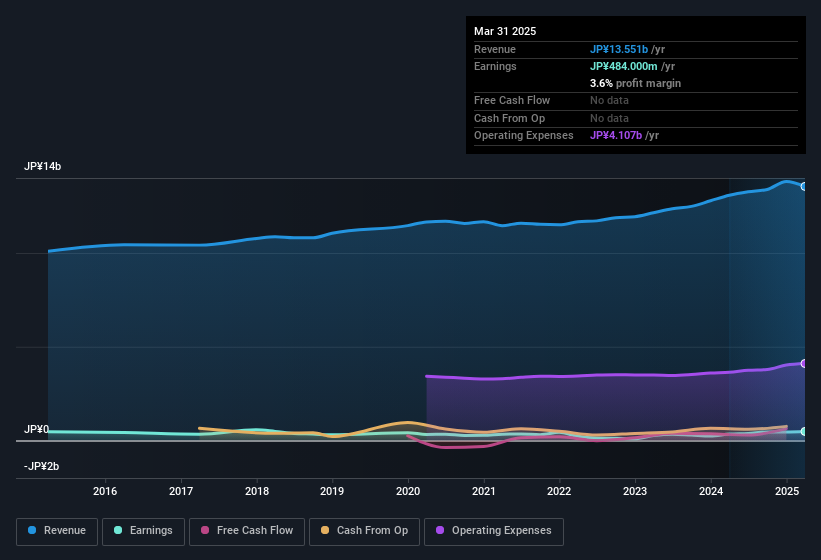This screenshot has width=821, height=560.
Task: Select the 2020 x-axis label
Action: (x=408, y=491)
